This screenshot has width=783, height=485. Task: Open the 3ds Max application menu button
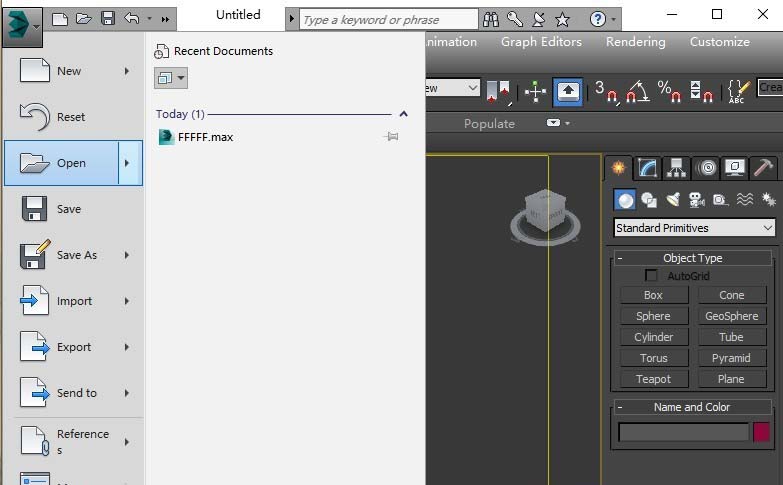point(22,25)
